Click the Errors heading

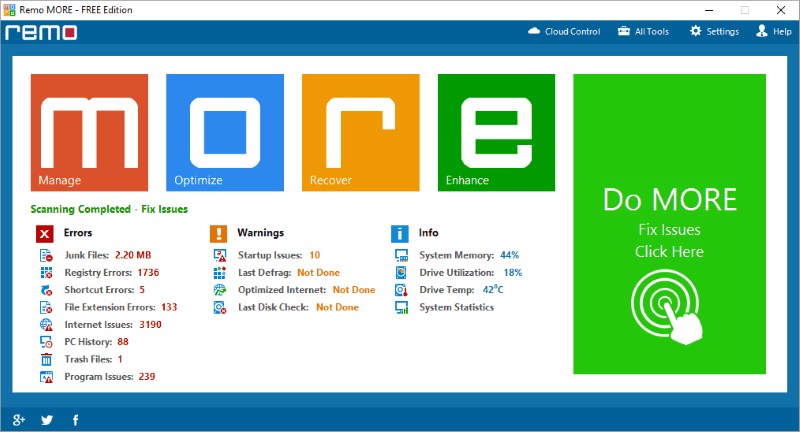(x=78, y=233)
